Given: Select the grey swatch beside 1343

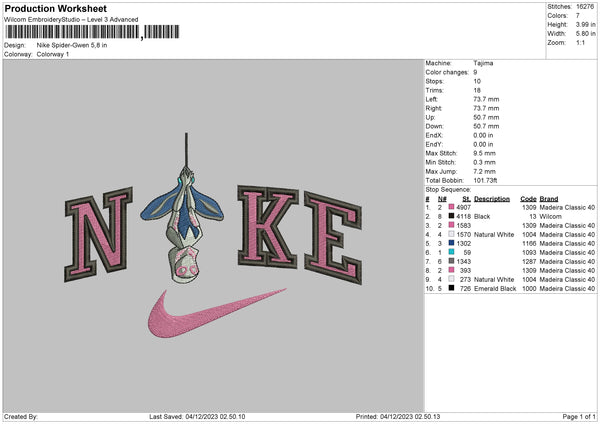Looking at the screenshot, I should 452,261.
